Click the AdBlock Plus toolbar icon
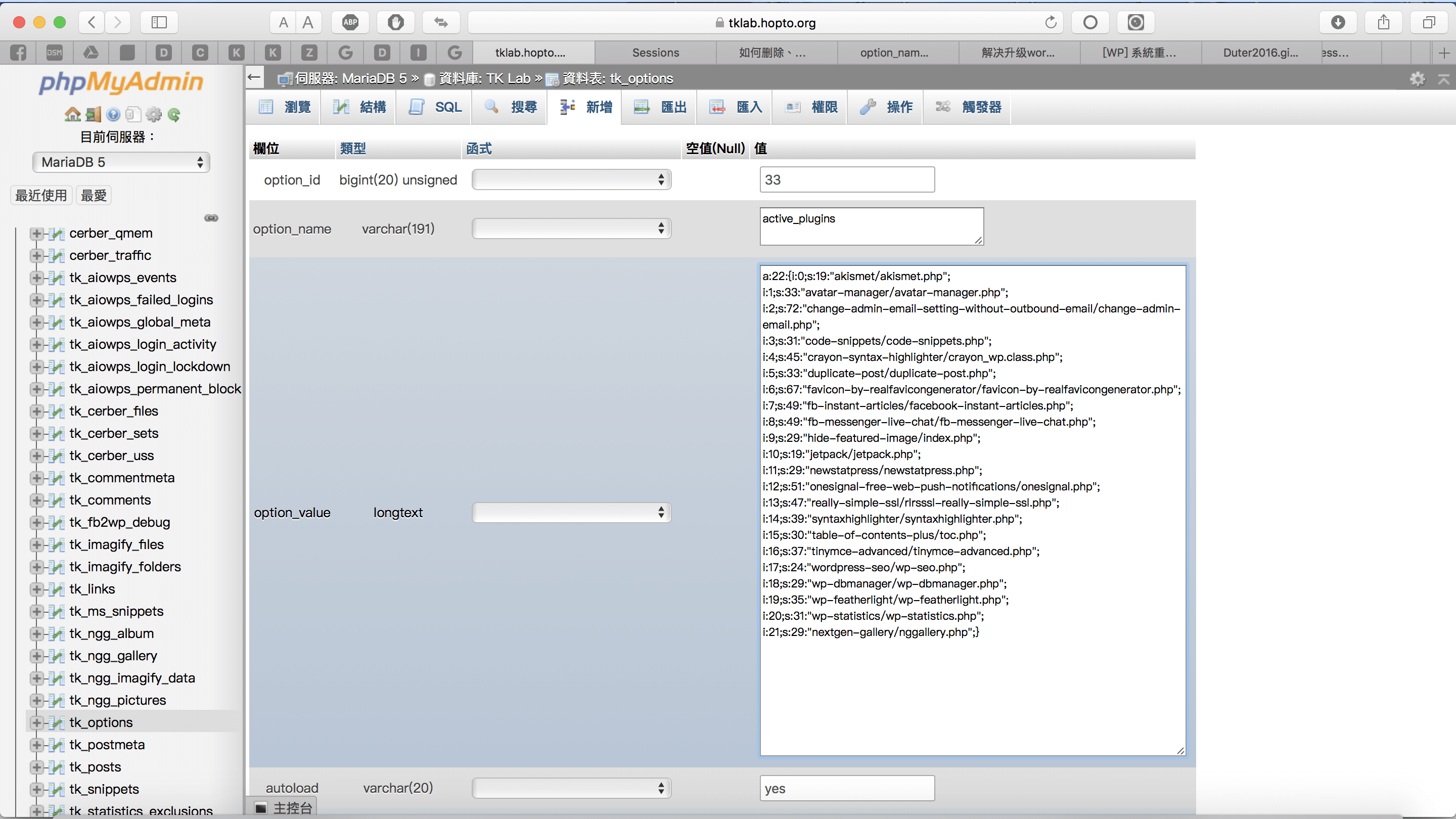The image size is (1456, 819). tap(350, 23)
